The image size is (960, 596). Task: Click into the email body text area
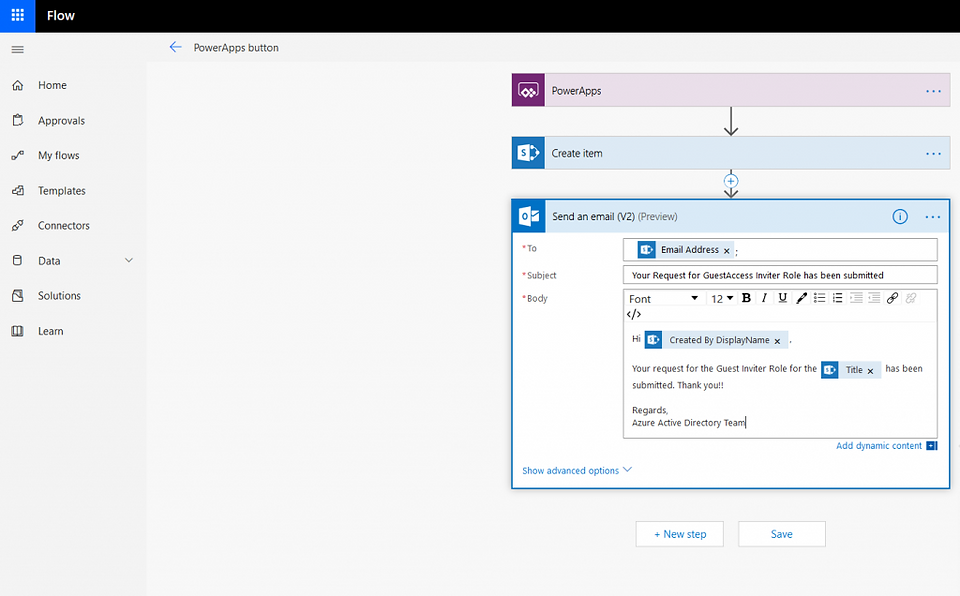pos(780,380)
